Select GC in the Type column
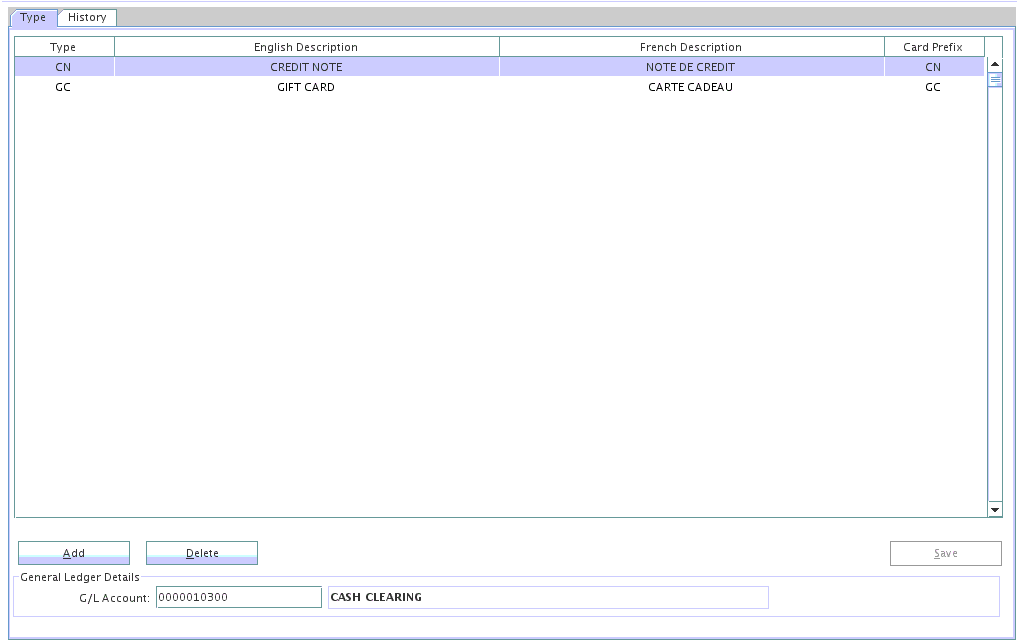The width and height of the screenshot is (1017, 641). (x=63, y=87)
